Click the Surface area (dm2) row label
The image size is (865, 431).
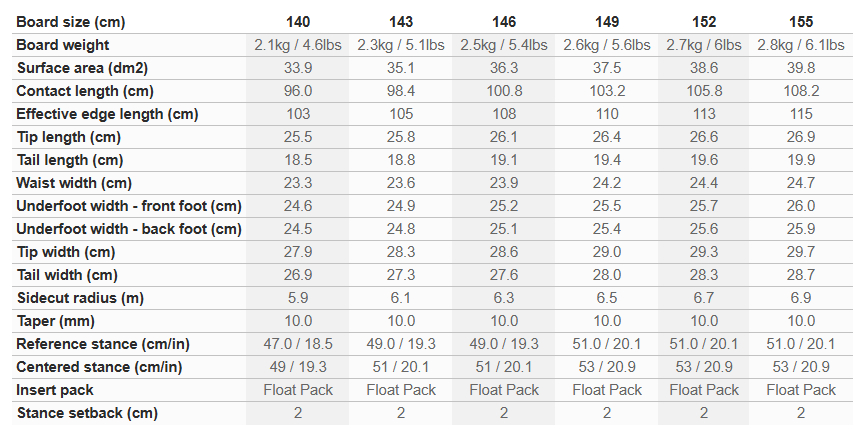click(82, 68)
